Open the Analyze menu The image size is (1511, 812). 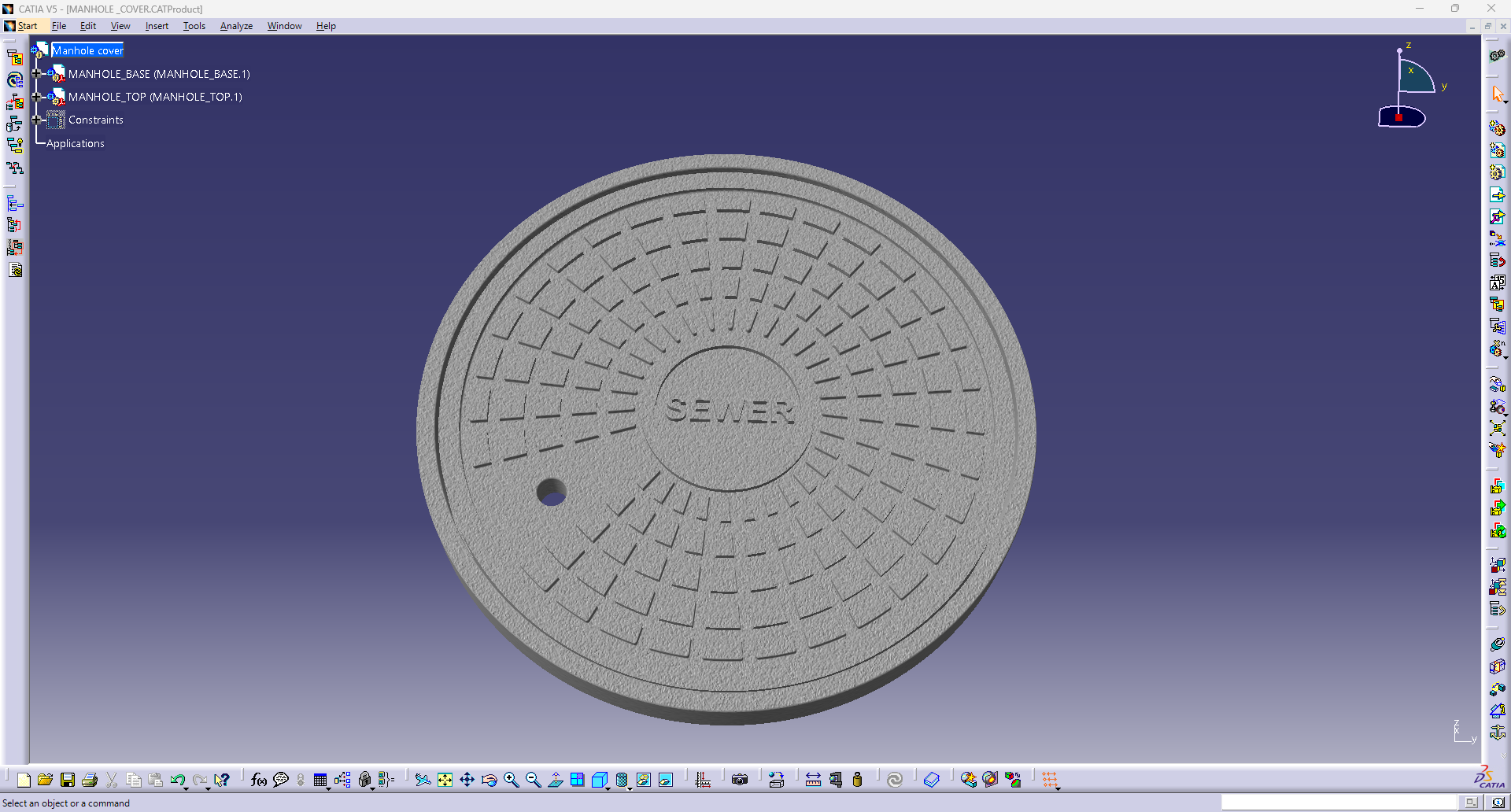pos(236,26)
